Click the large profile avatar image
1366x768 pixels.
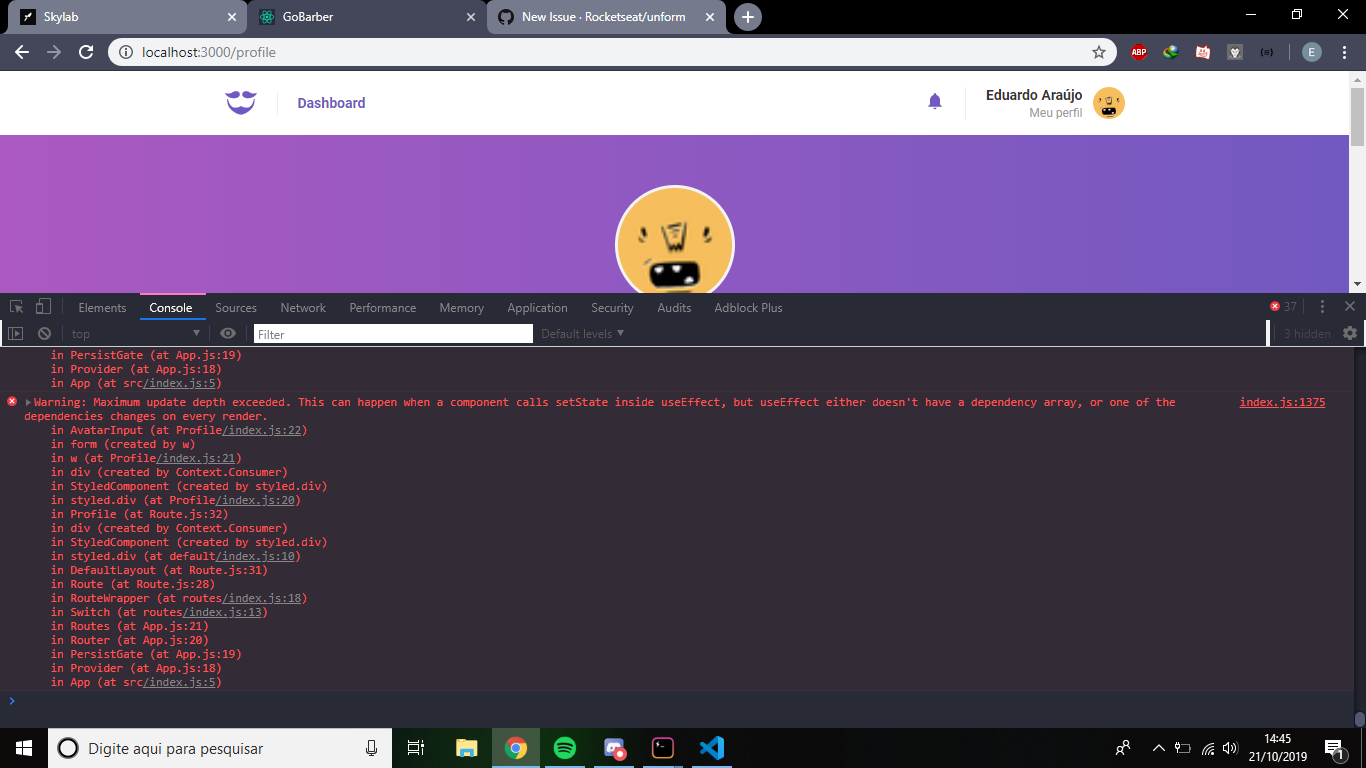675,240
